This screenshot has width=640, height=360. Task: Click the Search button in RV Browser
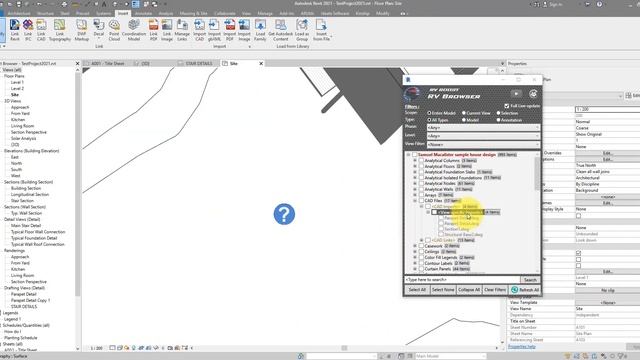[530, 280]
